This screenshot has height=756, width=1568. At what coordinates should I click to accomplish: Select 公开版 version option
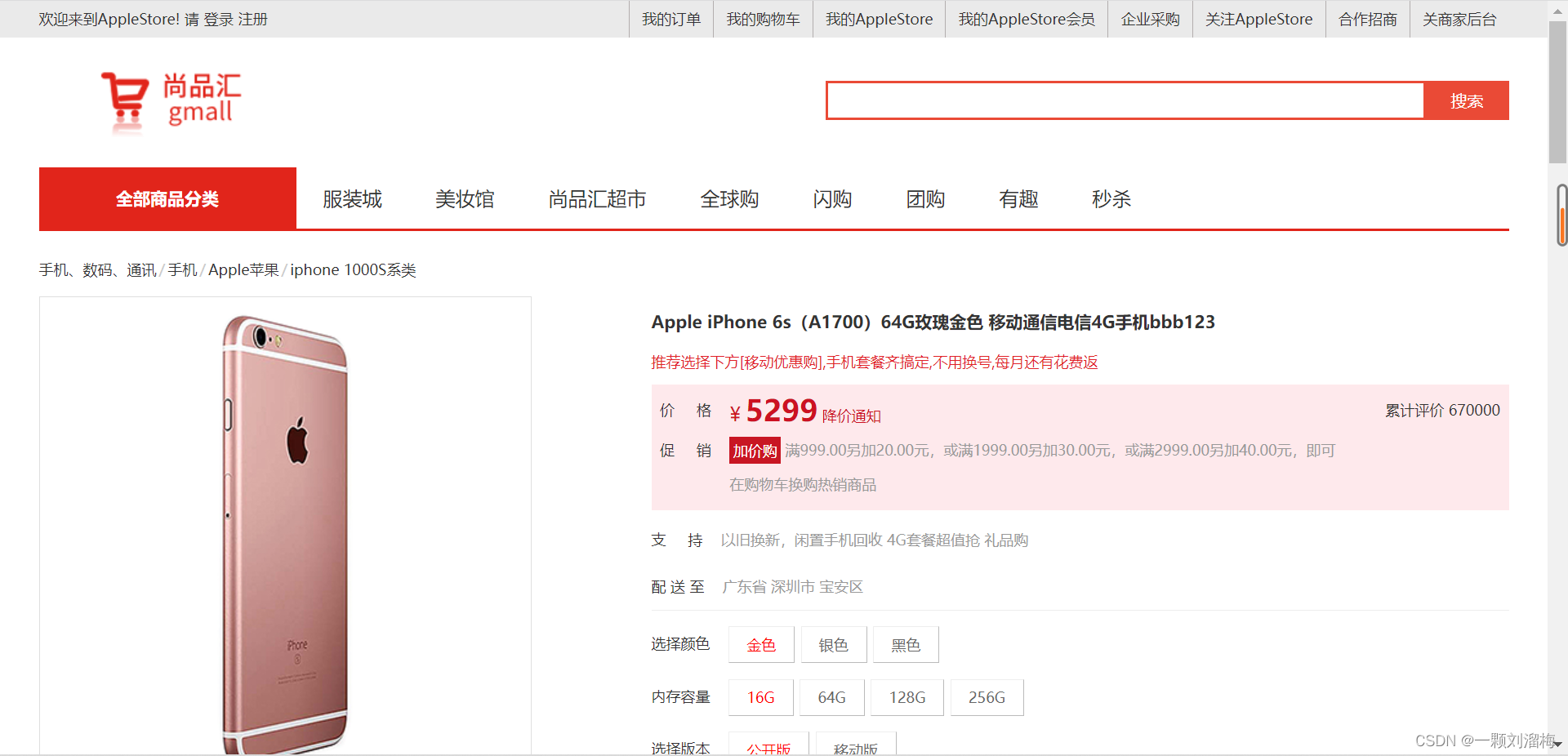point(768,745)
